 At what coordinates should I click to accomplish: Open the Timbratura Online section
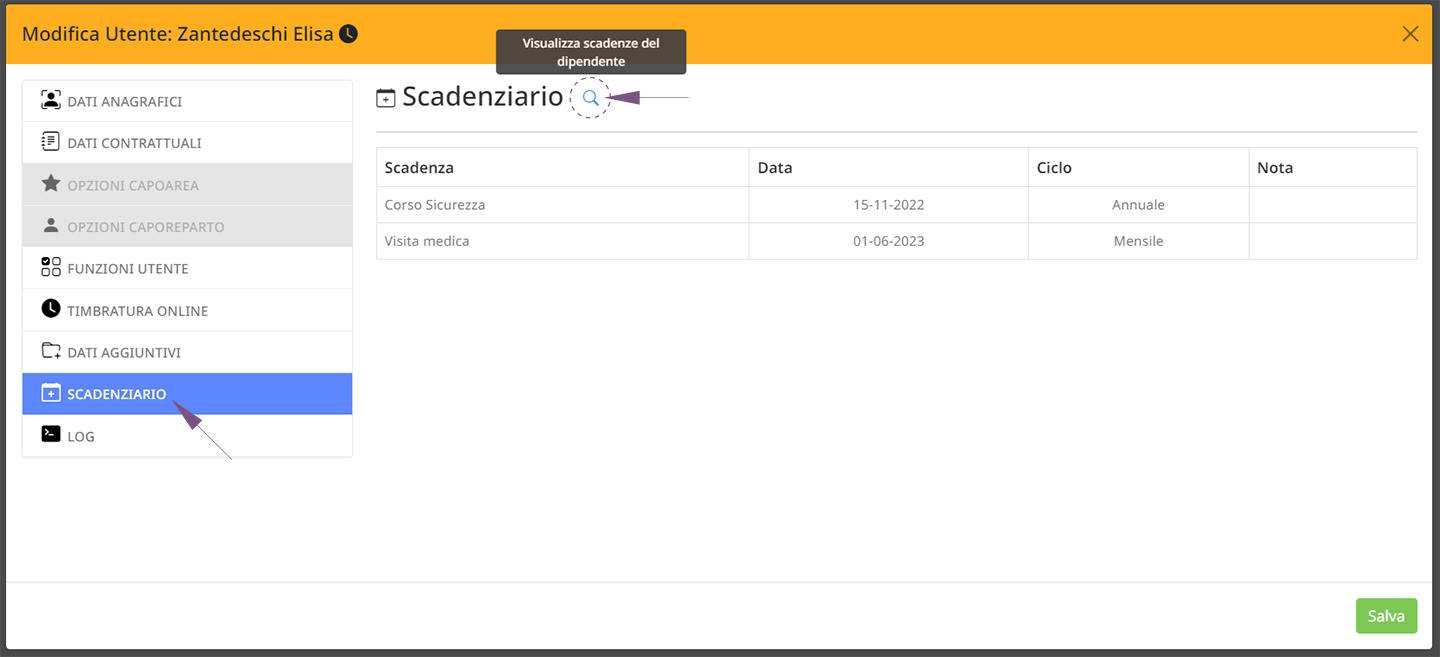(188, 311)
